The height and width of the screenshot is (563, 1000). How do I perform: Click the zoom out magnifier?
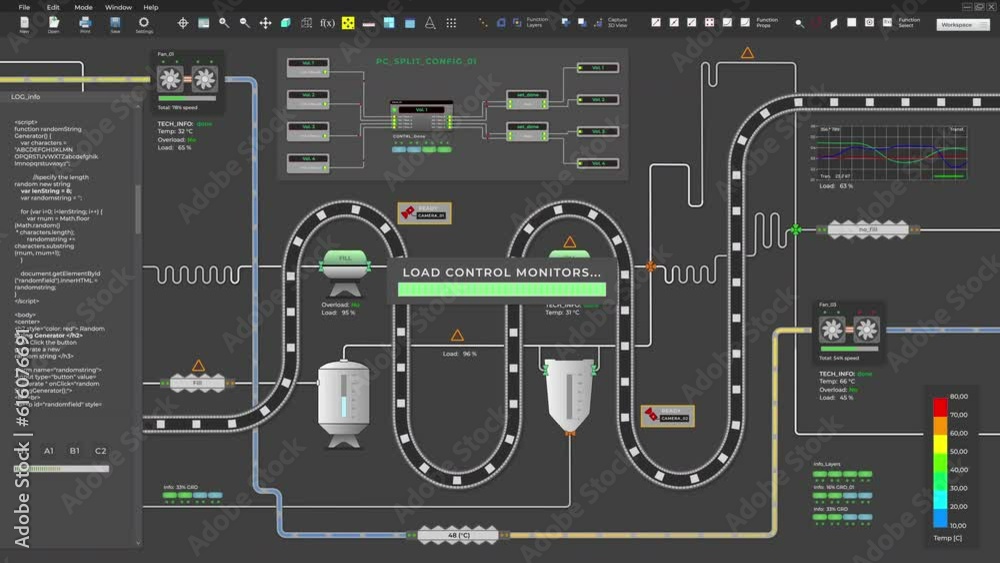(x=244, y=23)
